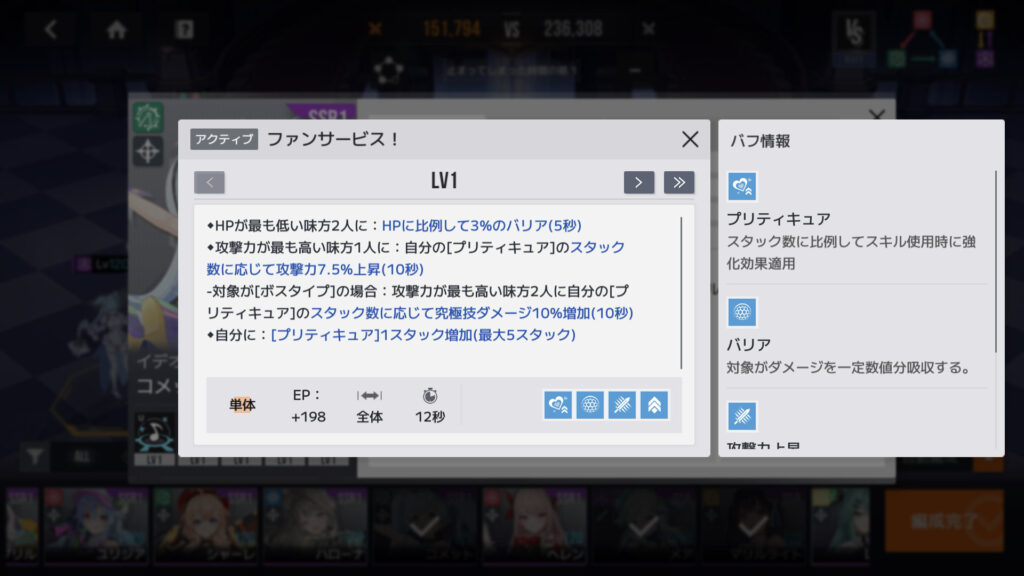Image resolution: width=1024 pixels, height=576 pixels.
Task: Go to next skill level with right arrow
Action: coord(639,182)
